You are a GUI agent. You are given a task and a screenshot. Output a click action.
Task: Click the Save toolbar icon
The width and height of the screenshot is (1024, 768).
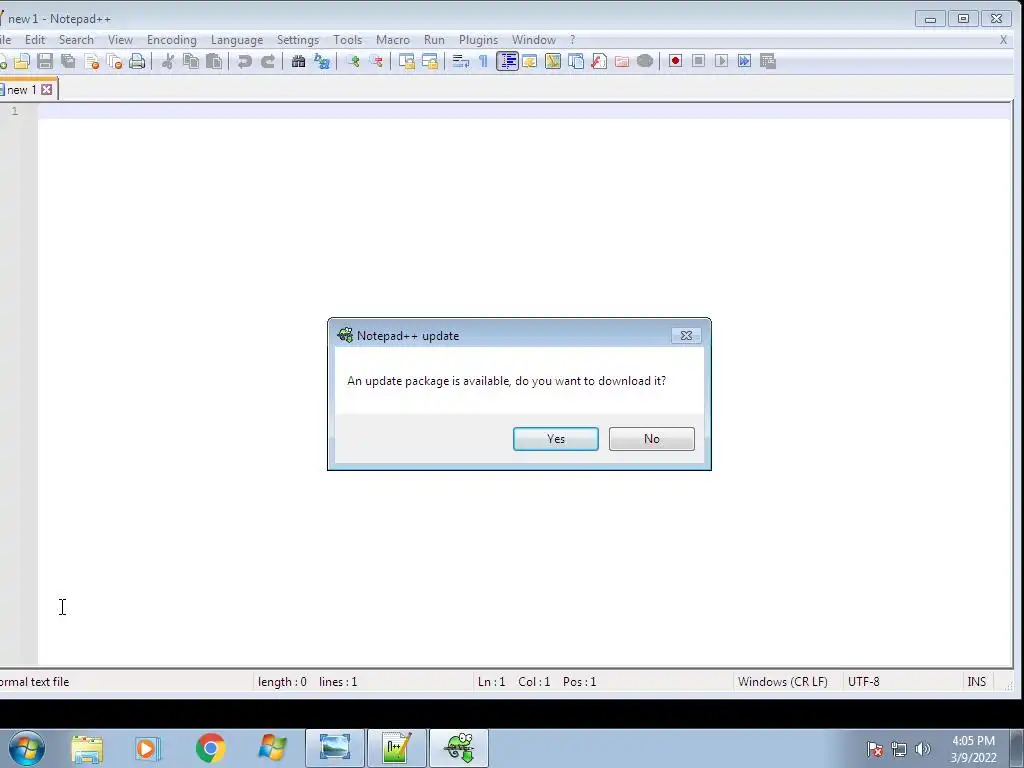click(x=45, y=61)
